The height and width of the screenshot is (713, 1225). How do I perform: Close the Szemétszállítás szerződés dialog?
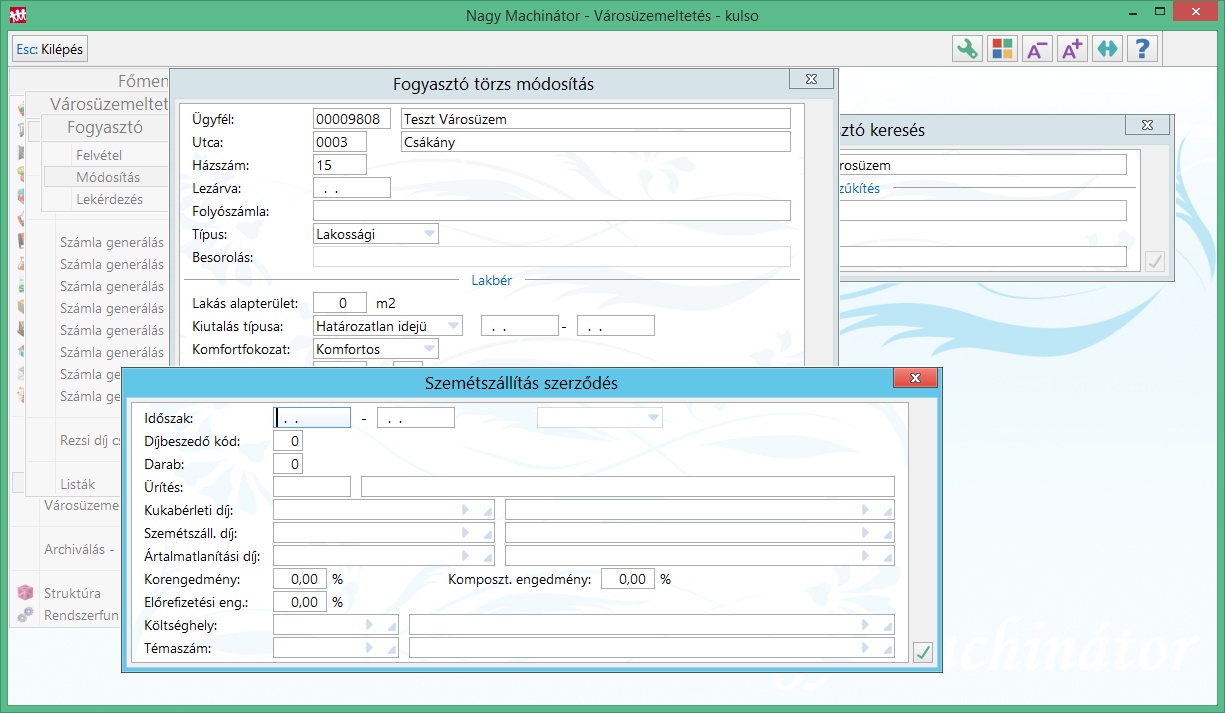click(x=914, y=378)
